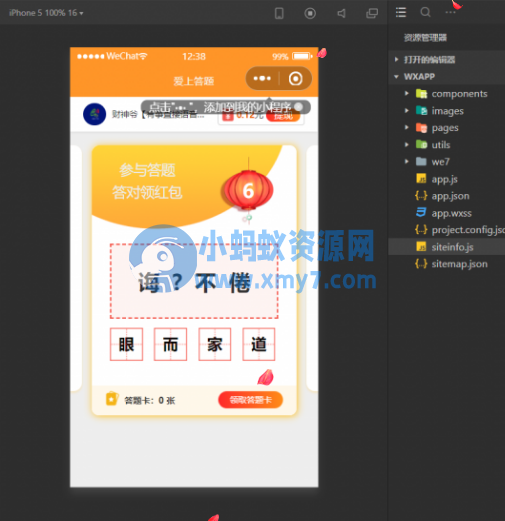This screenshot has height=521, width=505.
Task: Expand the we7 folder arrow
Action: [x=406, y=162]
